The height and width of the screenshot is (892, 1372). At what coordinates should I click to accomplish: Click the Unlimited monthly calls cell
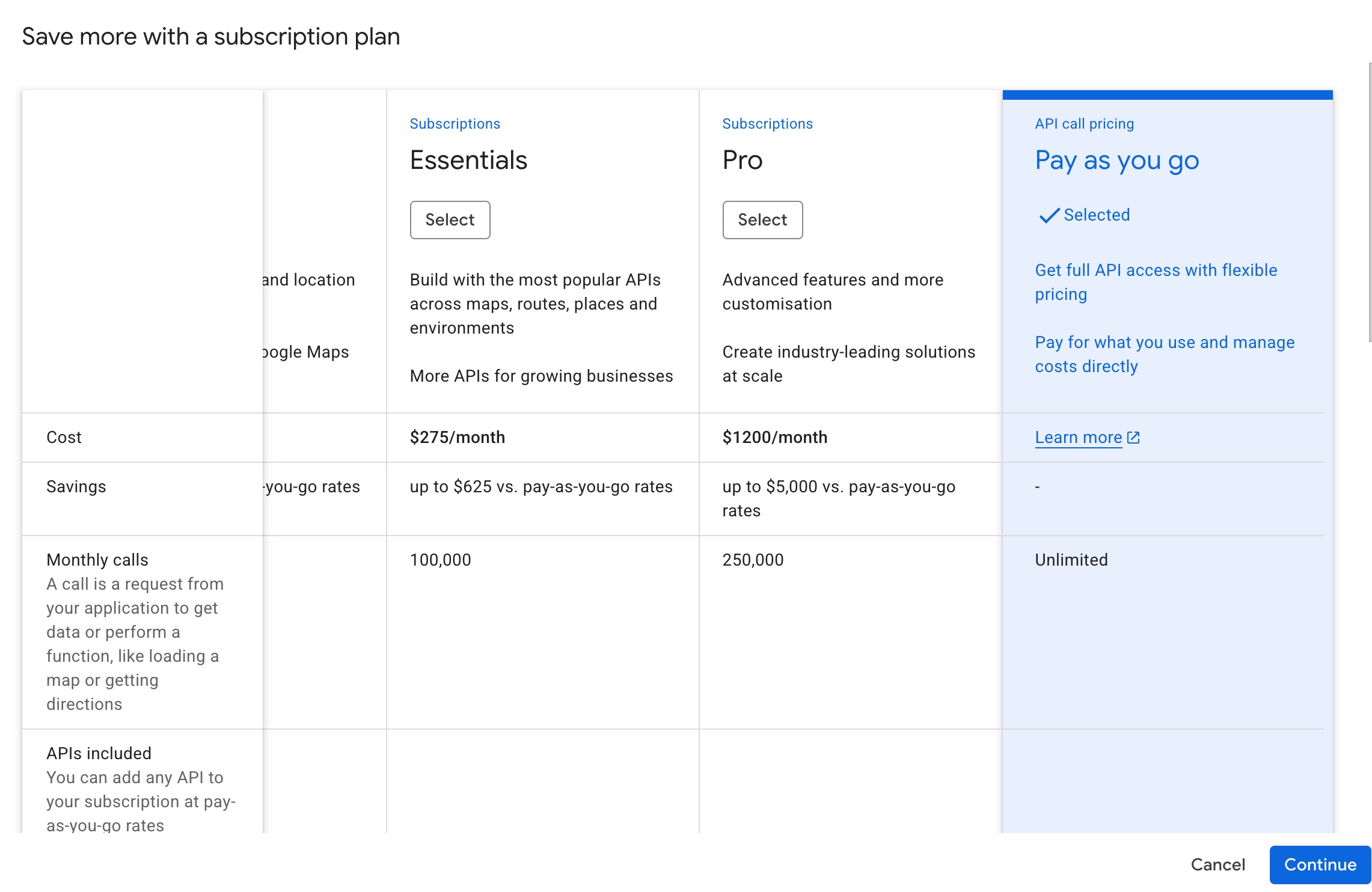[1071, 560]
